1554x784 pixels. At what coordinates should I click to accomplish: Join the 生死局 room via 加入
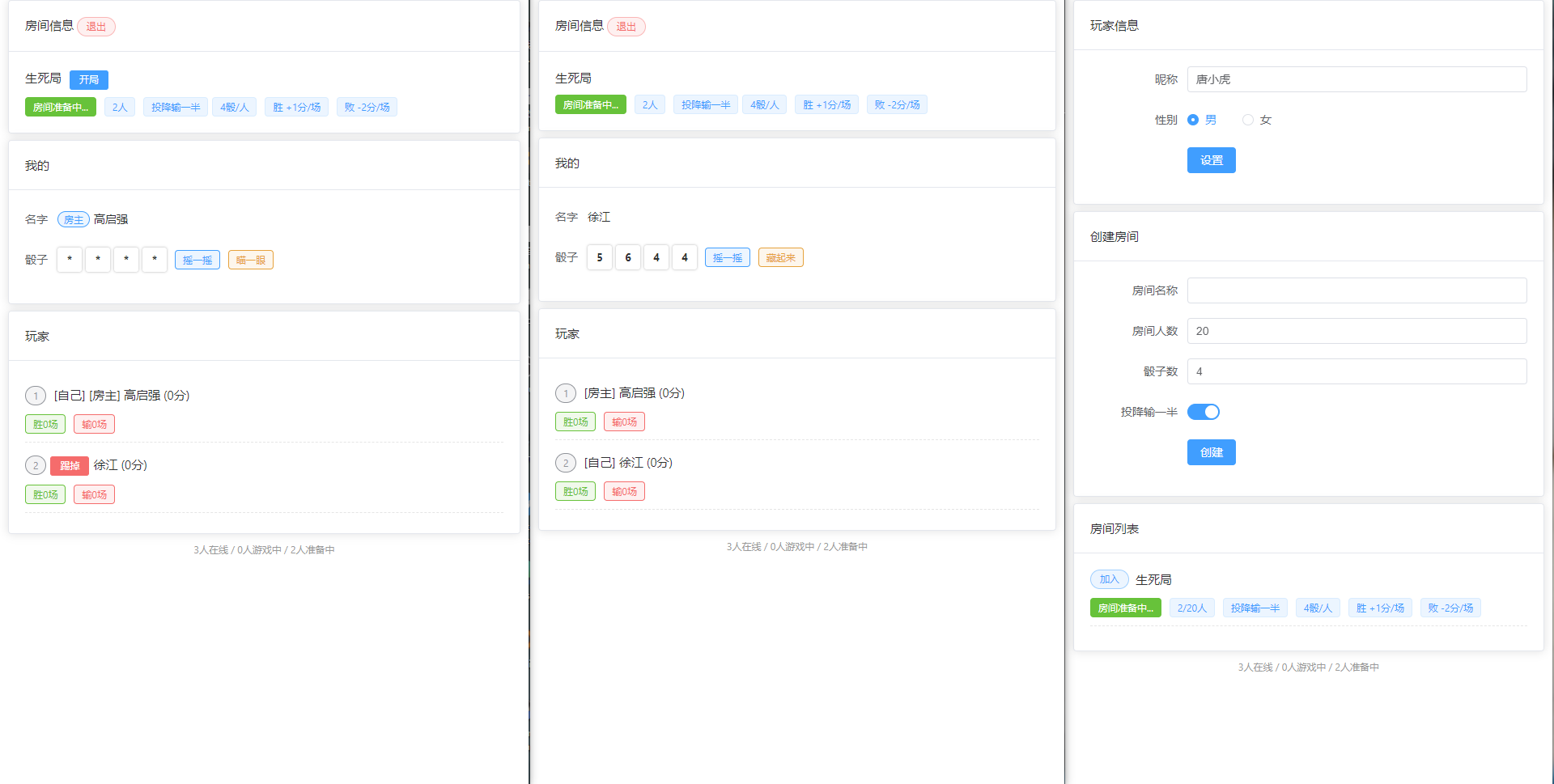coord(1109,579)
